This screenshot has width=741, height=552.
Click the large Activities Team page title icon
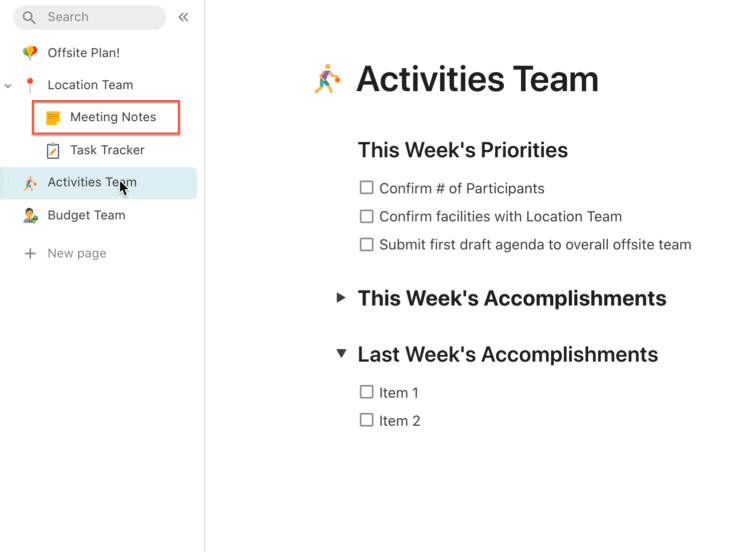coord(327,79)
